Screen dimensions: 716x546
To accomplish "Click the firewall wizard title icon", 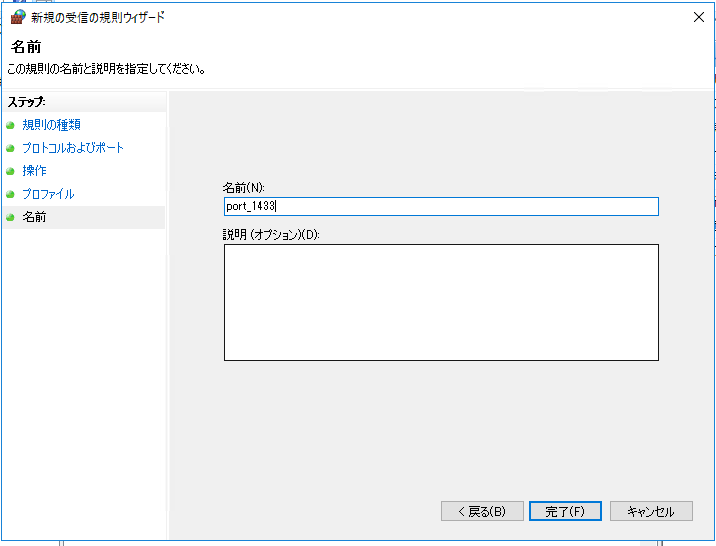I will [x=17, y=17].
